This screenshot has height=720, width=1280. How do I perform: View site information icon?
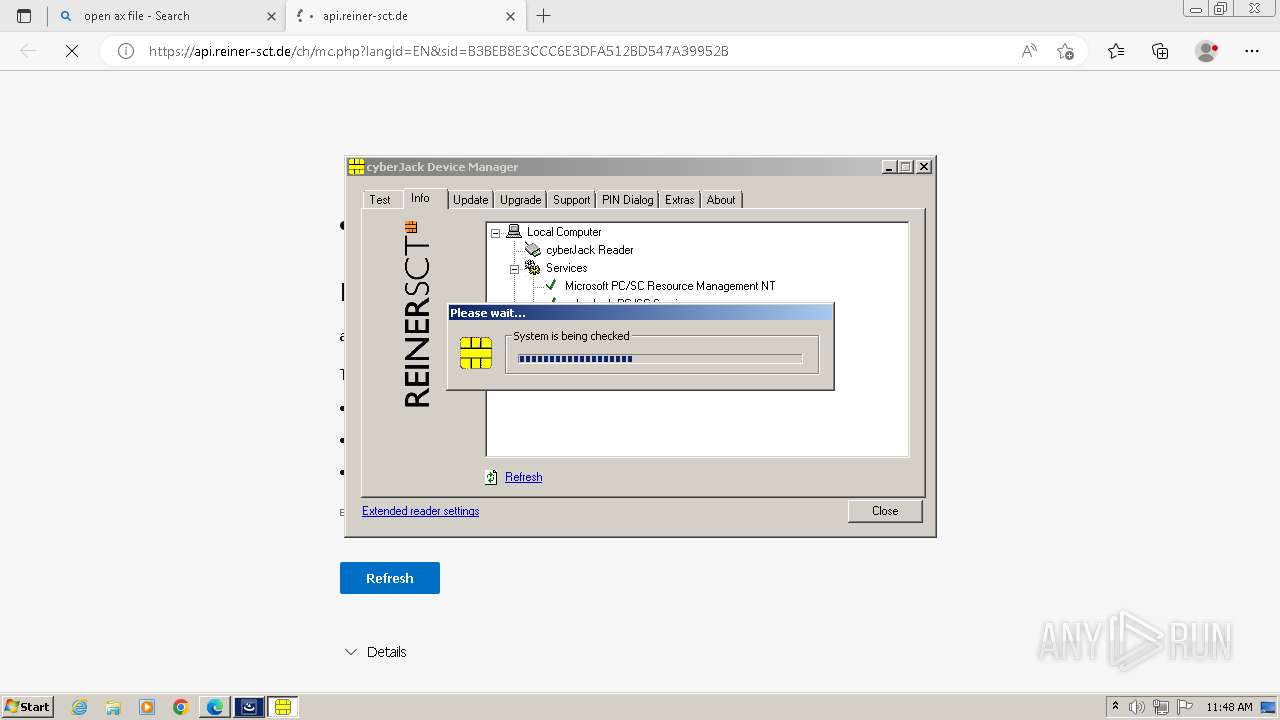tap(126, 51)
